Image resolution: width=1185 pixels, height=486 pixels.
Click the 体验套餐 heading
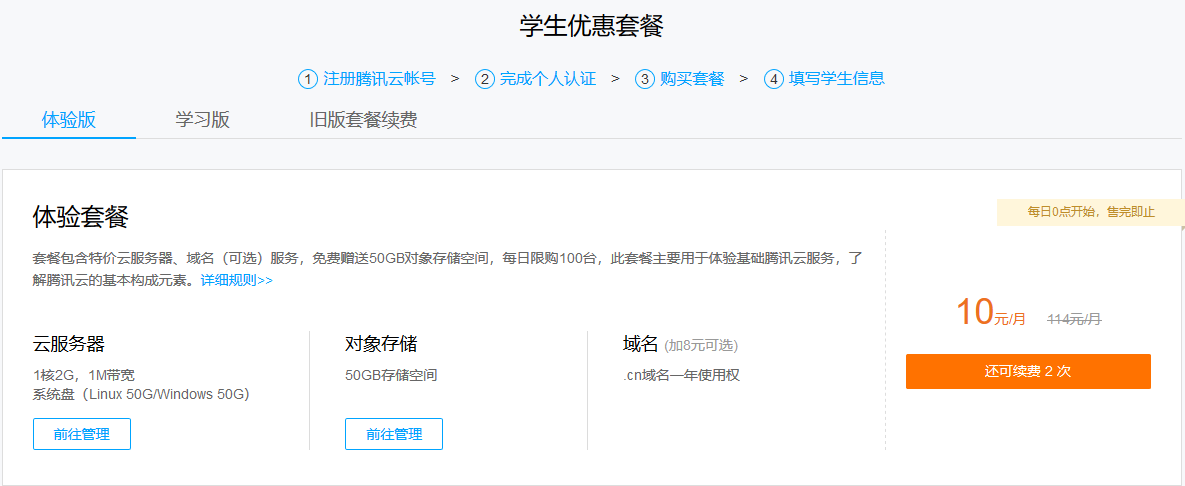[x=81, y=217]
